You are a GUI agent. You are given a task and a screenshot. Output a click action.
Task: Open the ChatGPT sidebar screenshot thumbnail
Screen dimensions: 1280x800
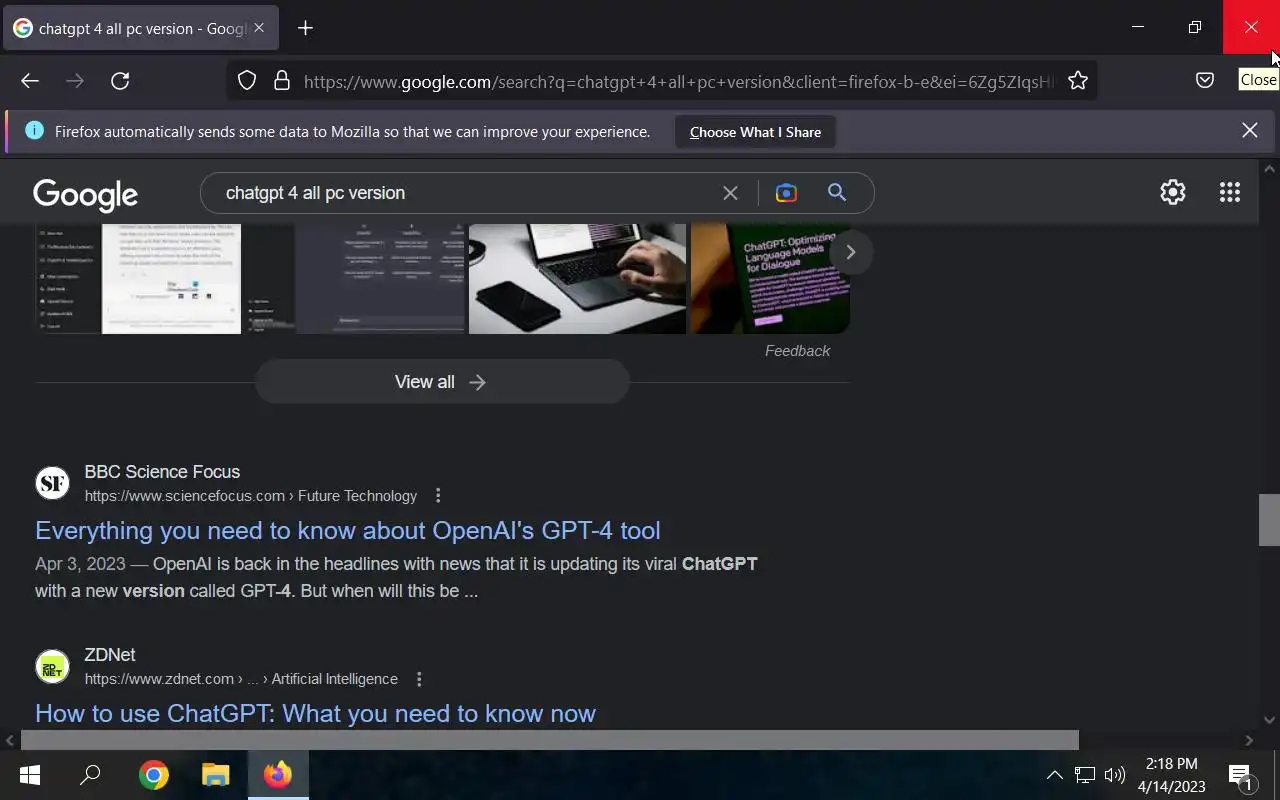click(x=138, y=278)
